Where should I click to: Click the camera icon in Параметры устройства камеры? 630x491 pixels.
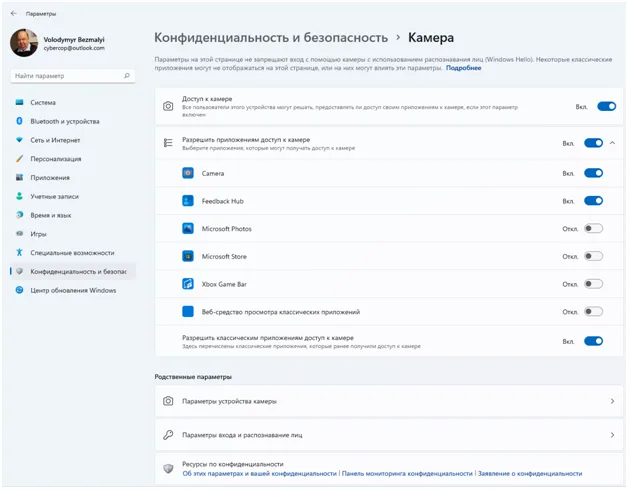point(168,401)
